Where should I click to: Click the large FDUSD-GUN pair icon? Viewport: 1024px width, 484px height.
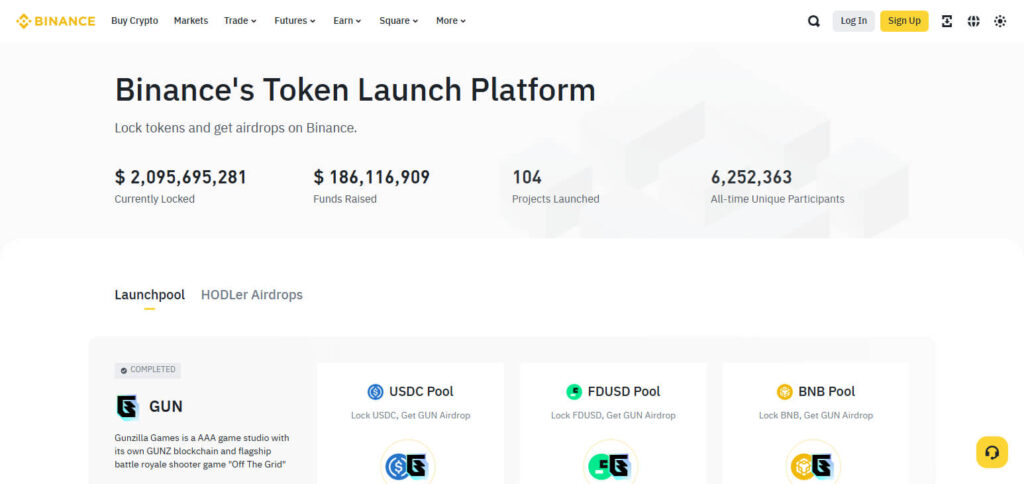tap(610, 465)
